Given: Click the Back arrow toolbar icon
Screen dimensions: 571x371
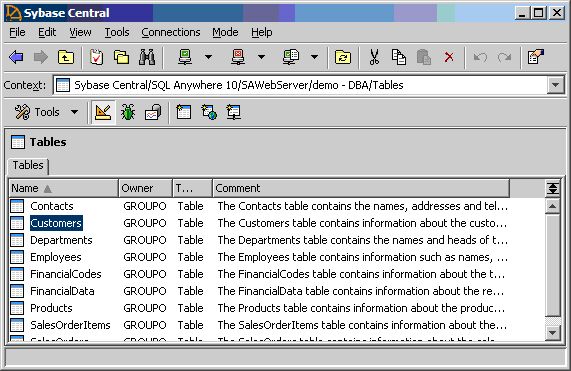Looking at the screenshot, I should coord(16,57).
